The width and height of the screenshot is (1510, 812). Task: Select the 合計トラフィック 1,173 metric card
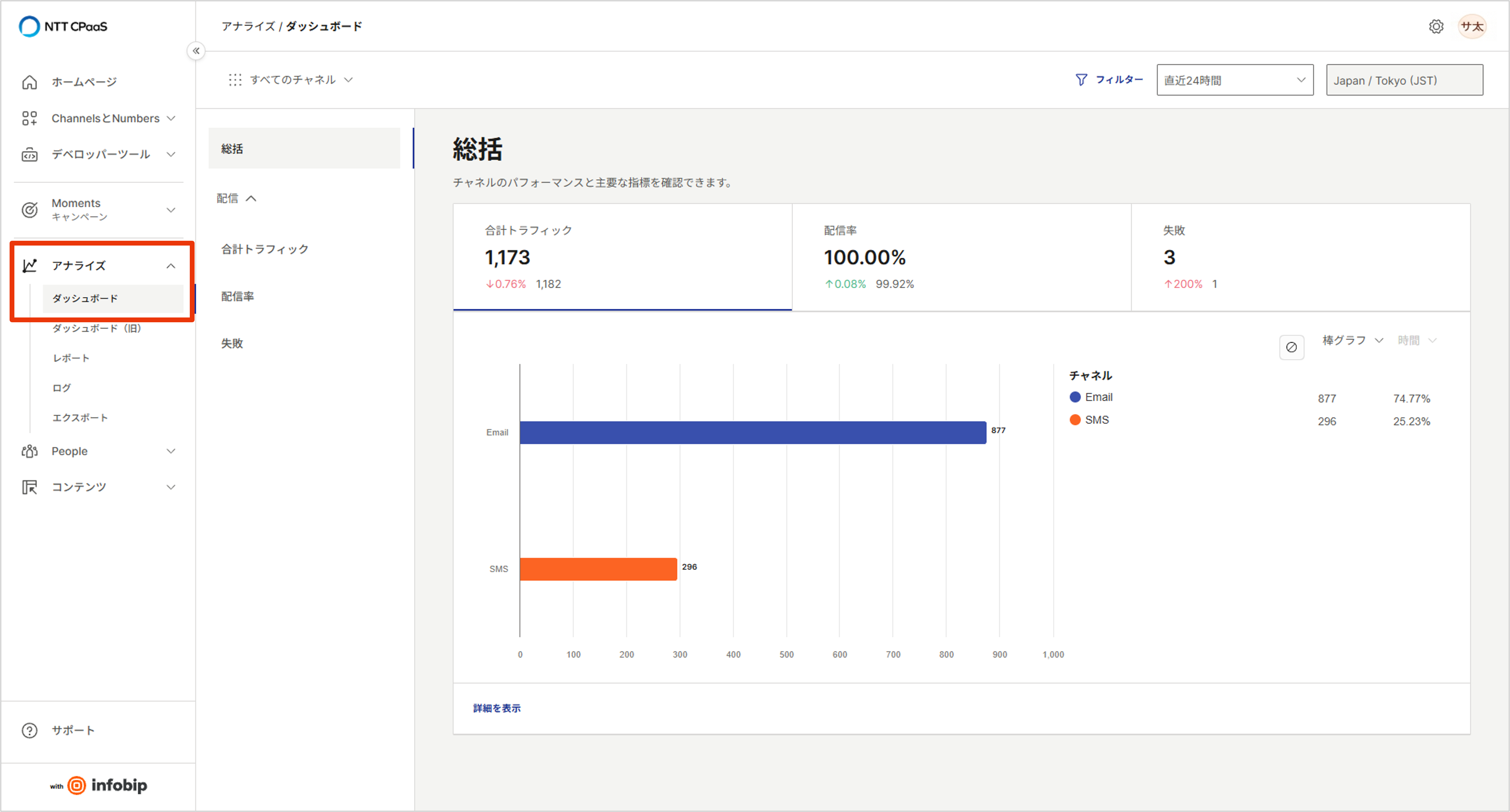click(x=622, y=257)
